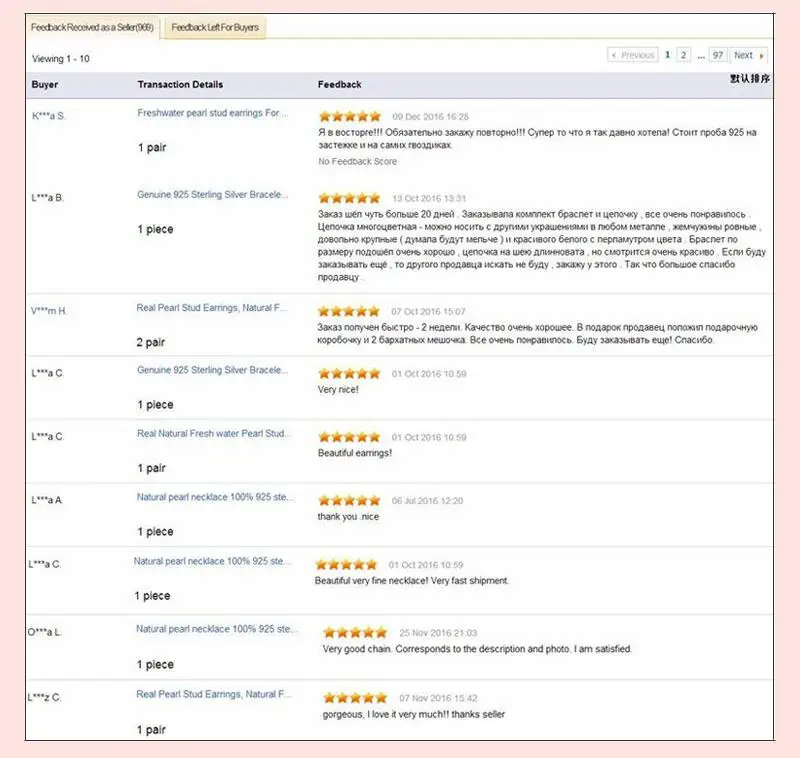Screen dimensions: 800x758
Task: Click date '07 Nov 2016 15:42'
Action: [438, 698]
